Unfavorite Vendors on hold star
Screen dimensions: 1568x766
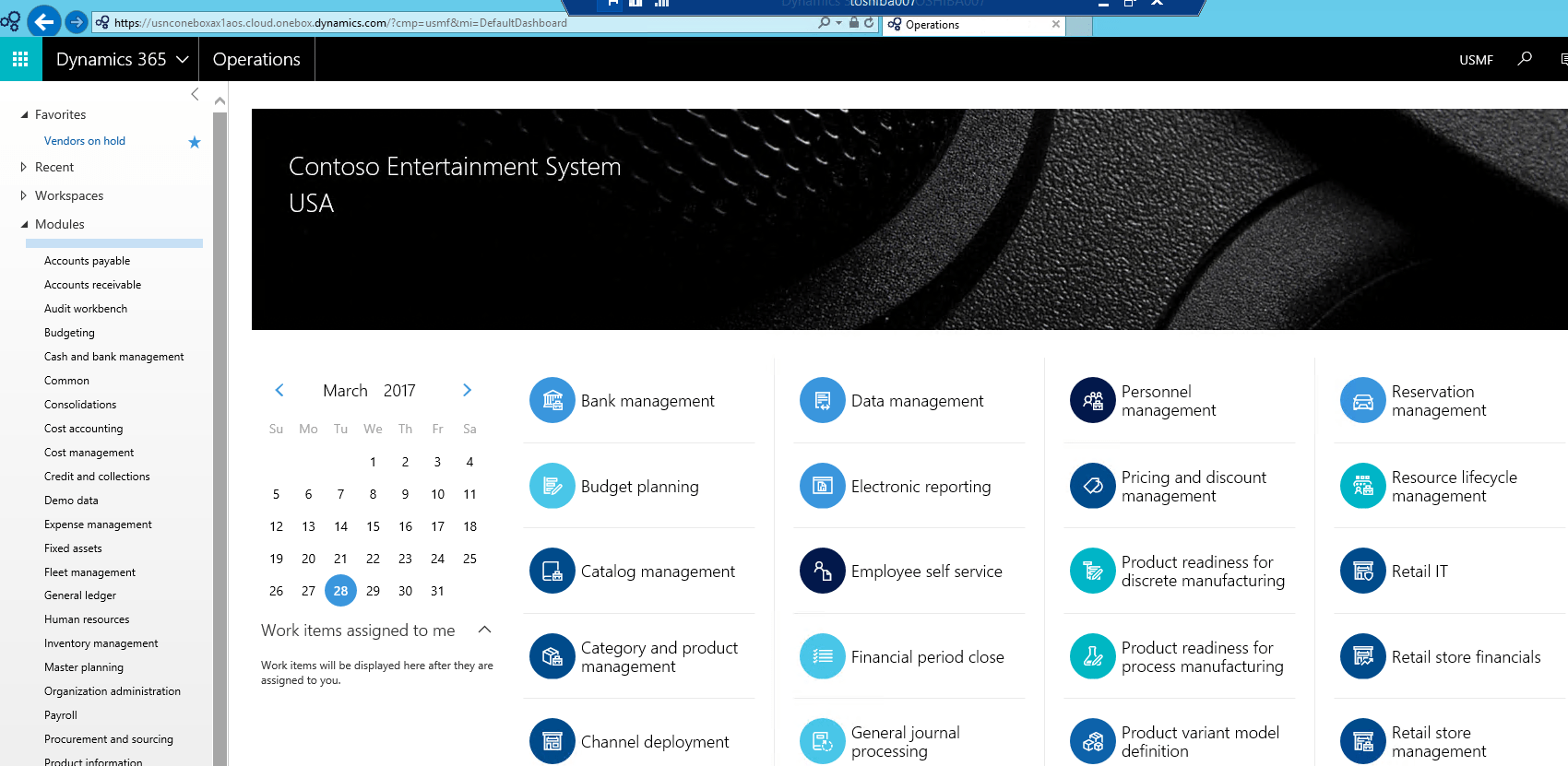pyautogui.click(x=195, y=142)
